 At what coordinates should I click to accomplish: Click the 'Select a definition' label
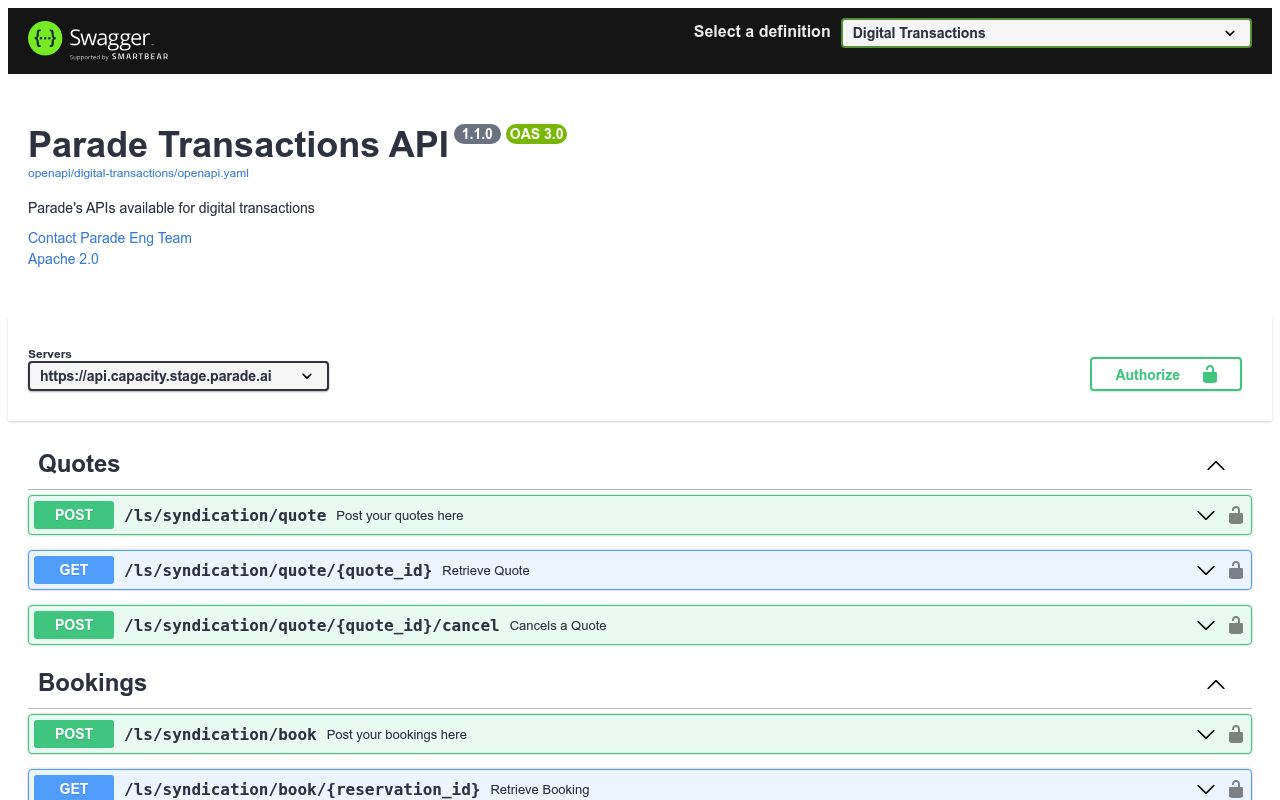[x=762, y=32]
